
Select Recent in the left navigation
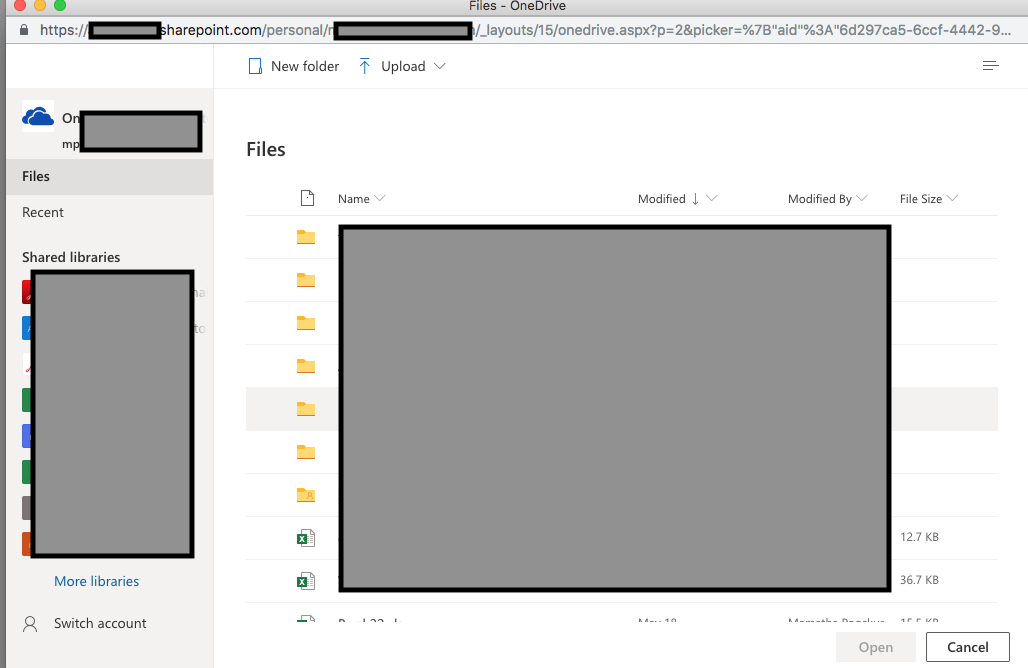tap(109, 212)
